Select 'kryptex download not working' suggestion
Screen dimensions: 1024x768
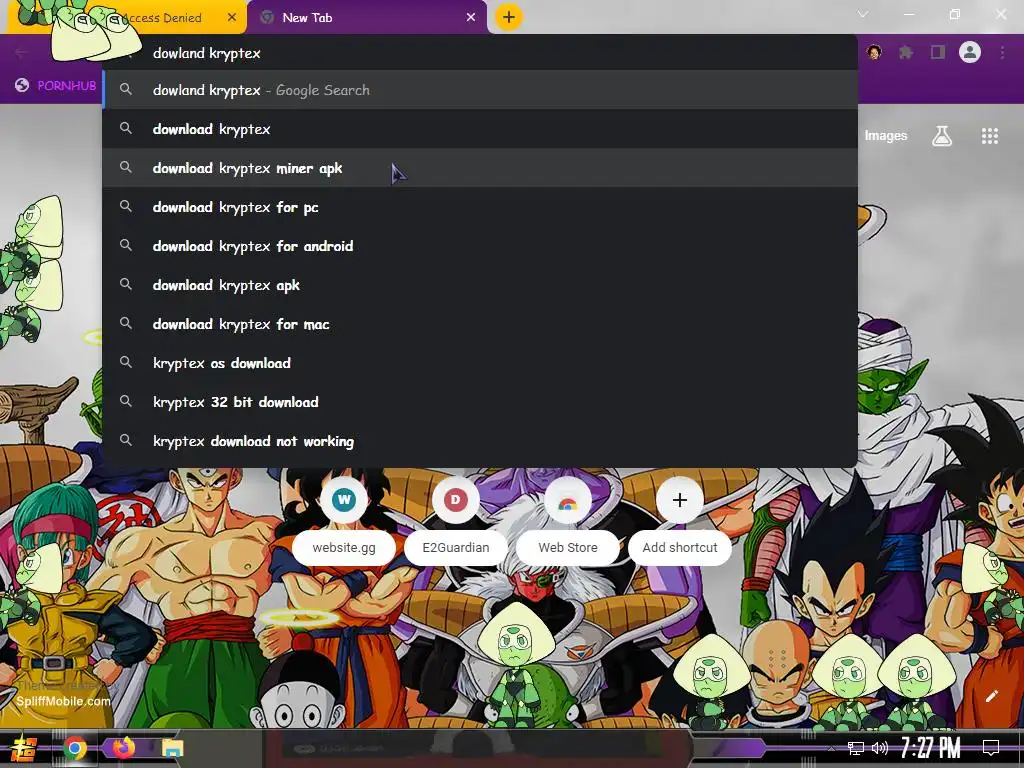(x=480, y=441)
